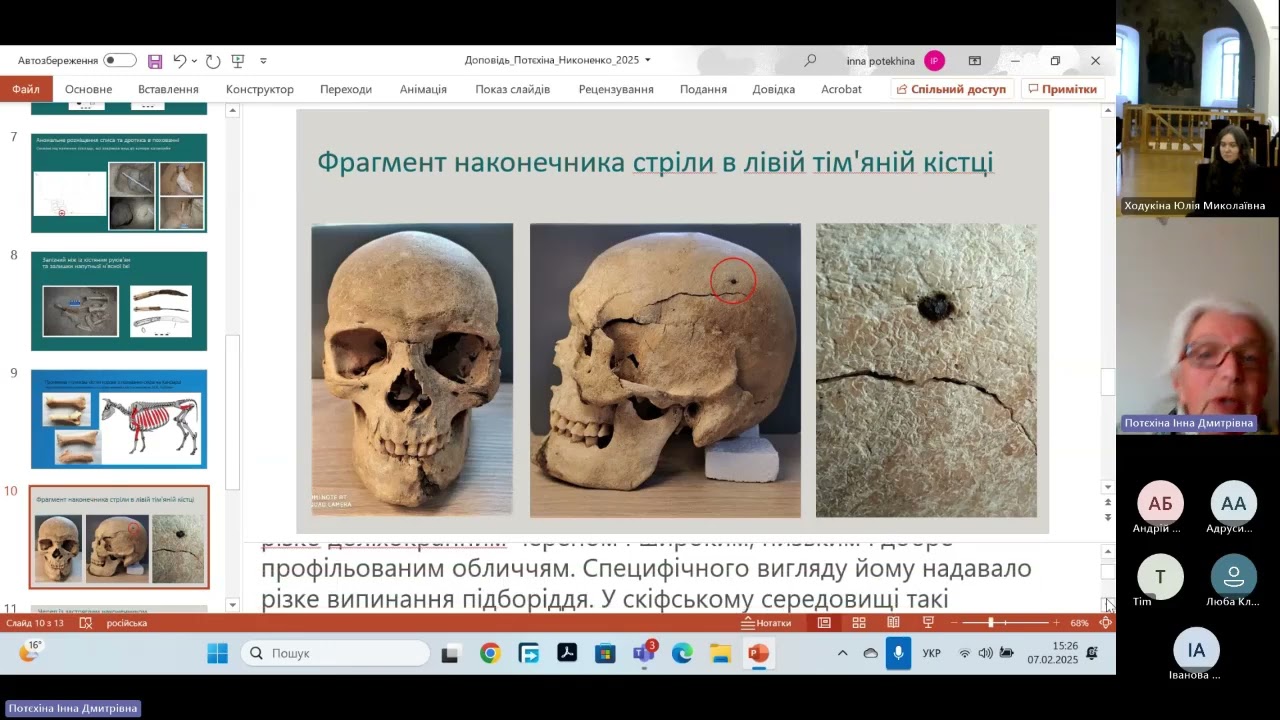1280x720 pixels.
Task: Open Task View on the taskbar
Action: (450, 653)
